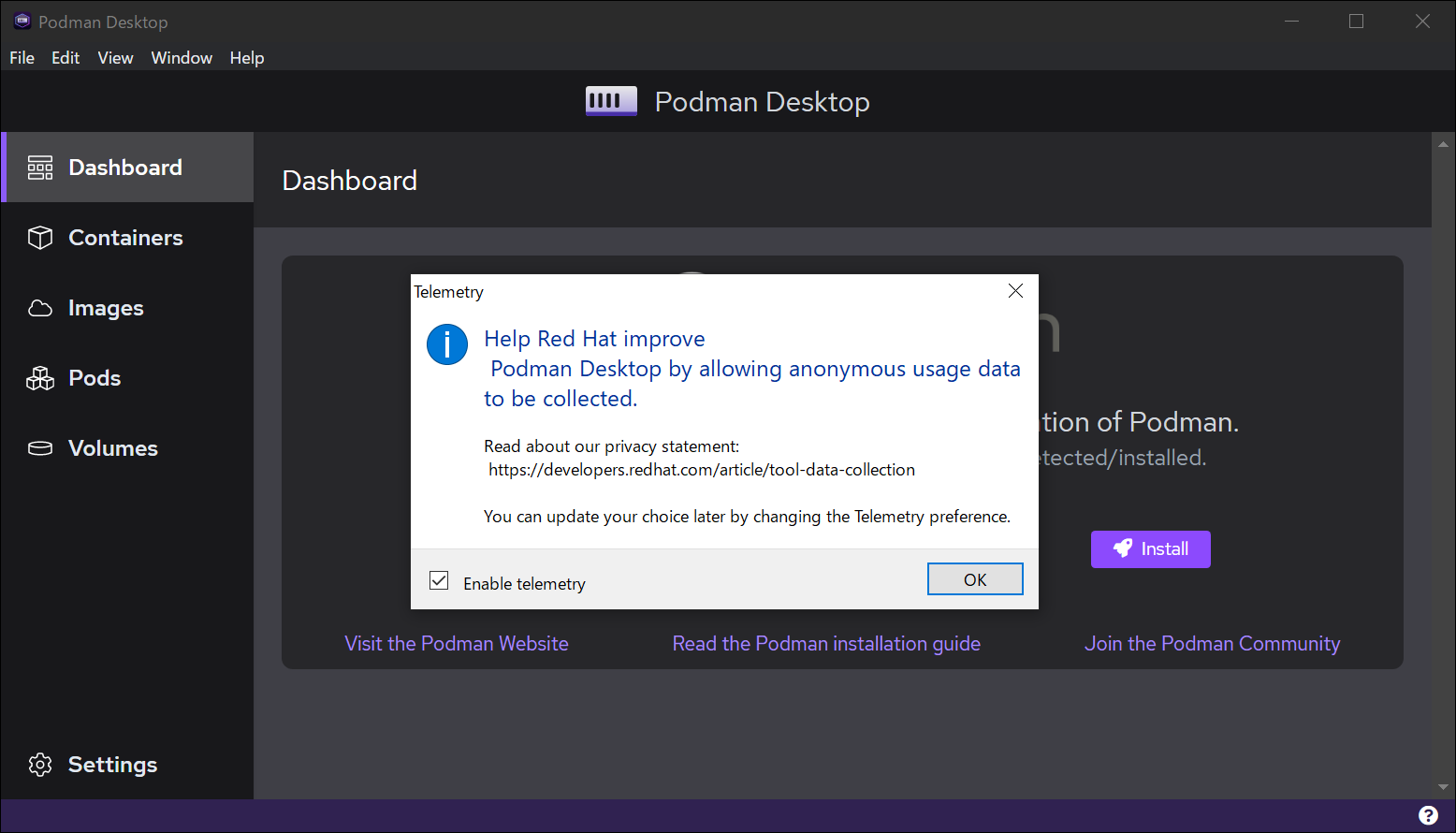Close the Telemetry dialog with X
Image resolution: width=1456 pixels, height=833 pixels.
pos(1015,291)
